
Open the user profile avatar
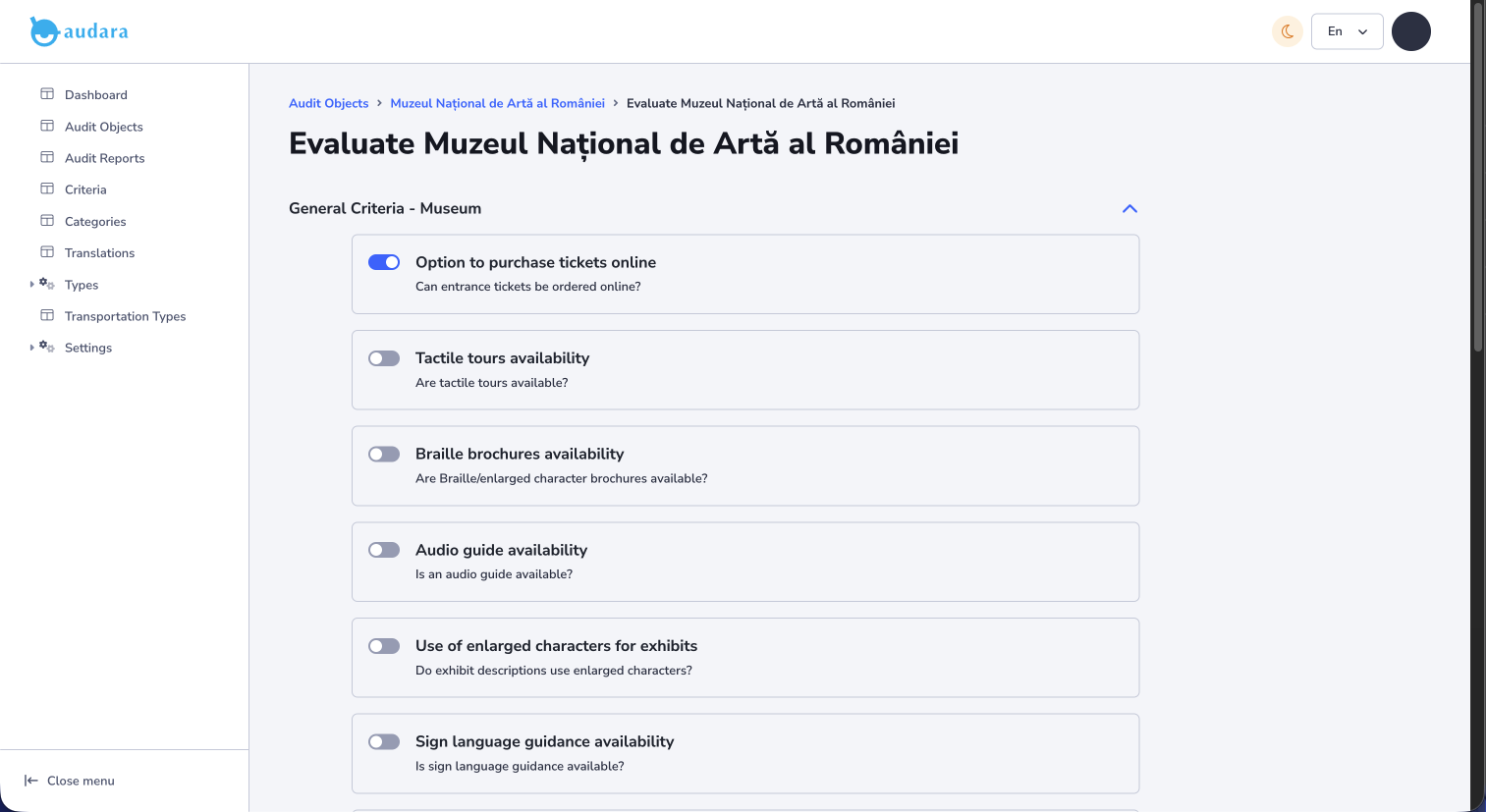pos(1410,31)
